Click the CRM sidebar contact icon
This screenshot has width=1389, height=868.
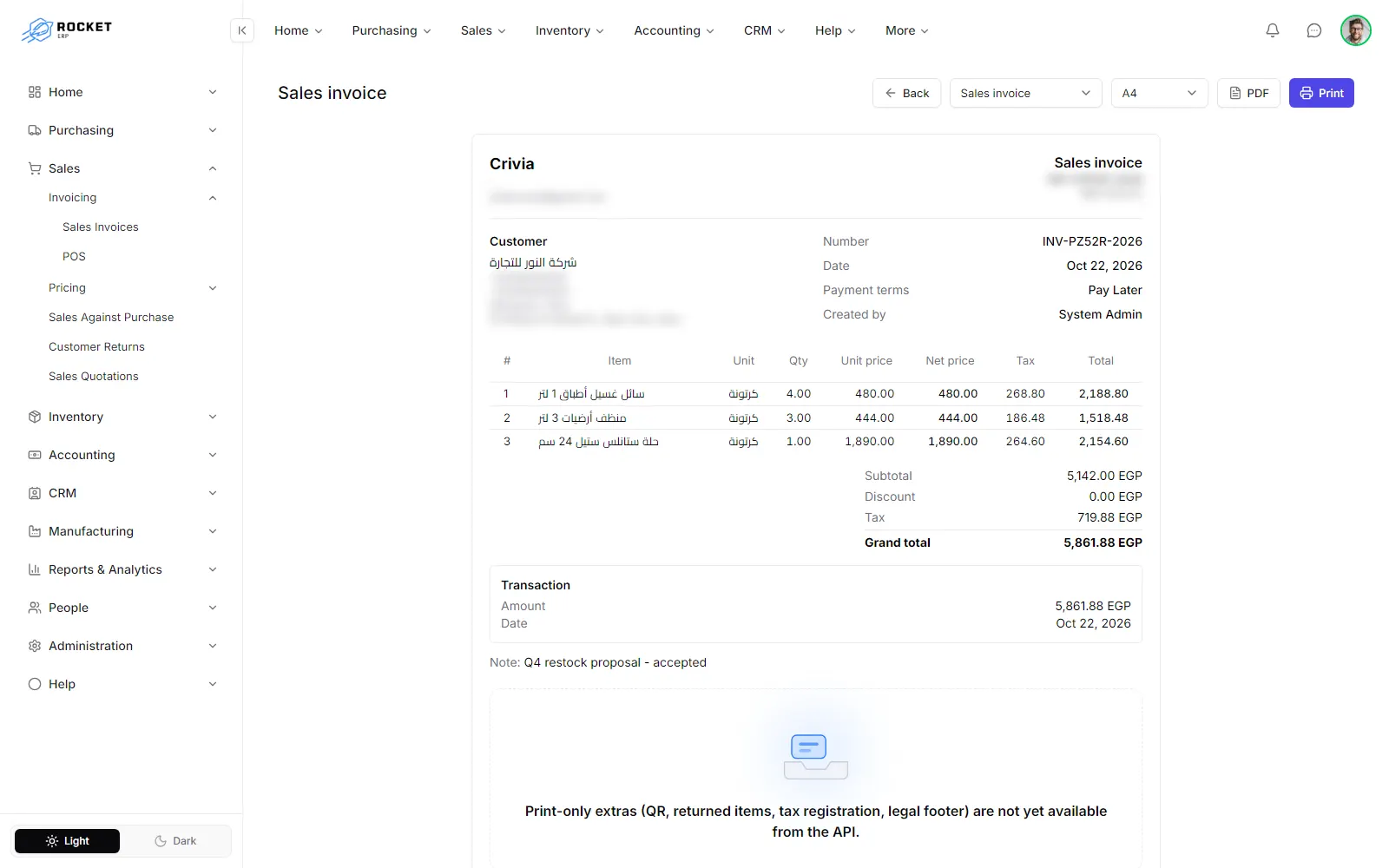[x=35, y=493]
